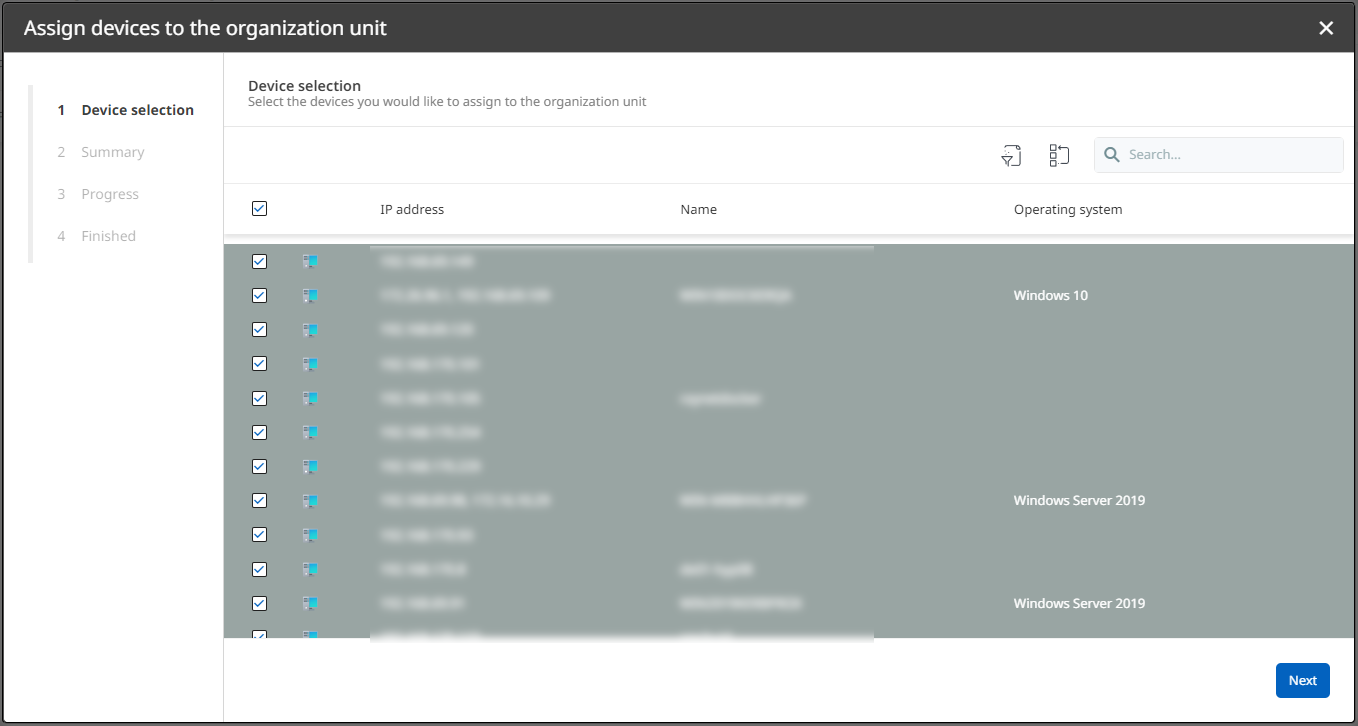The width and height of the screenshot is (1358, 726).
Task: Sort by the IP address column header
Action: click(412, 209)
